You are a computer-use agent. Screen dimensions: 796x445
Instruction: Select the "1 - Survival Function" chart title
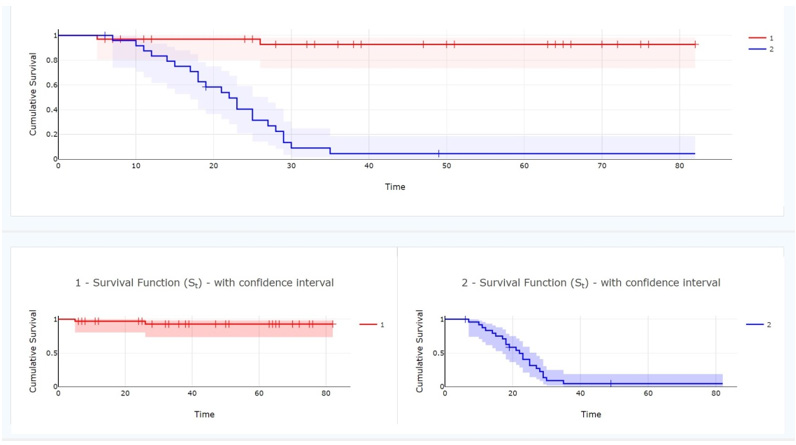pos(204,282)
